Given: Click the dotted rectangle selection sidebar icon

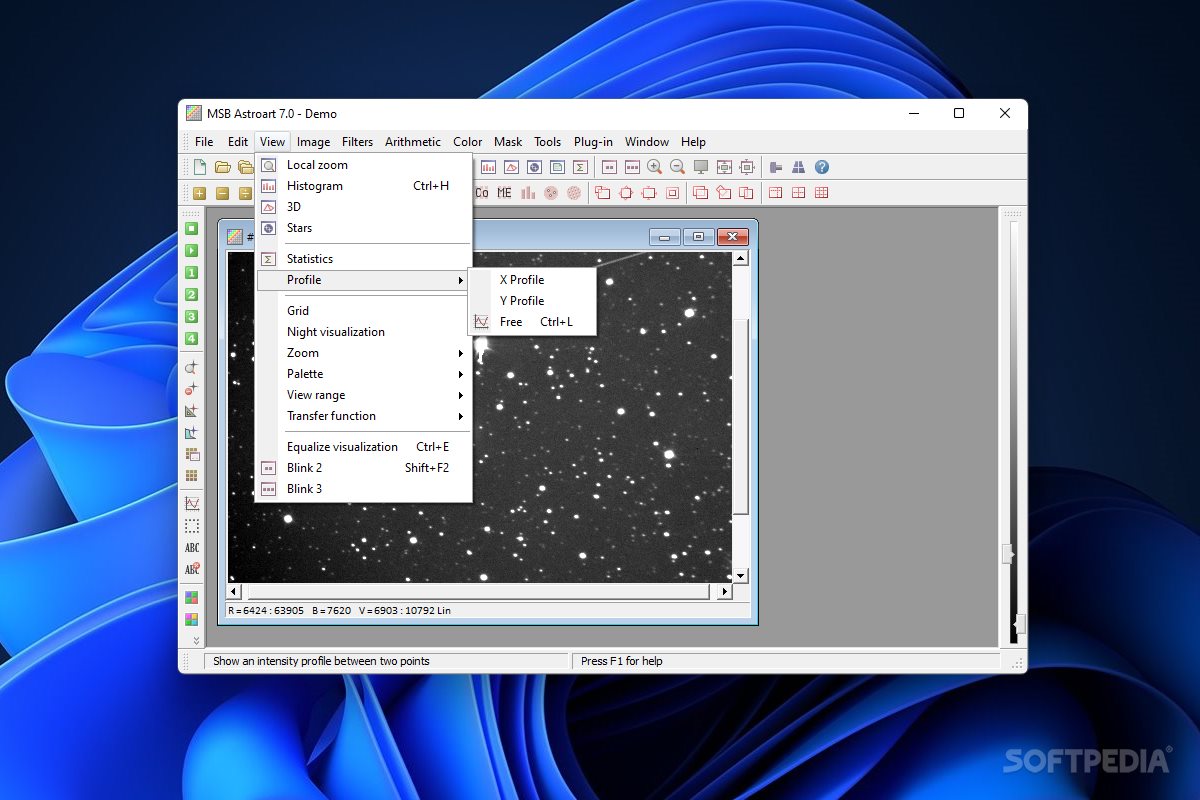Looking at the screenshot, I should click(191, 526).
